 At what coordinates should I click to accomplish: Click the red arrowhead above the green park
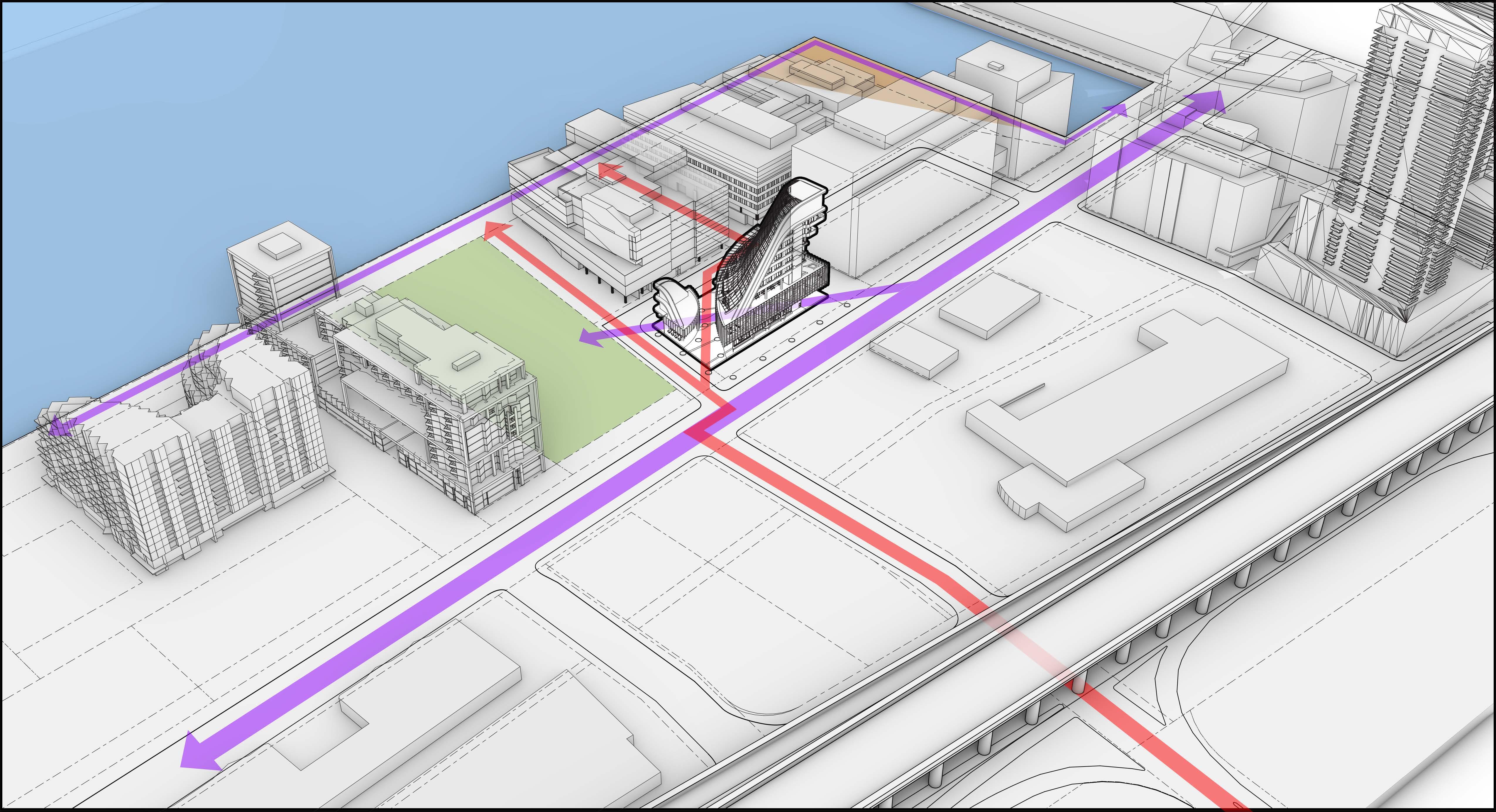pyautogui.click(x=495, y=230)
